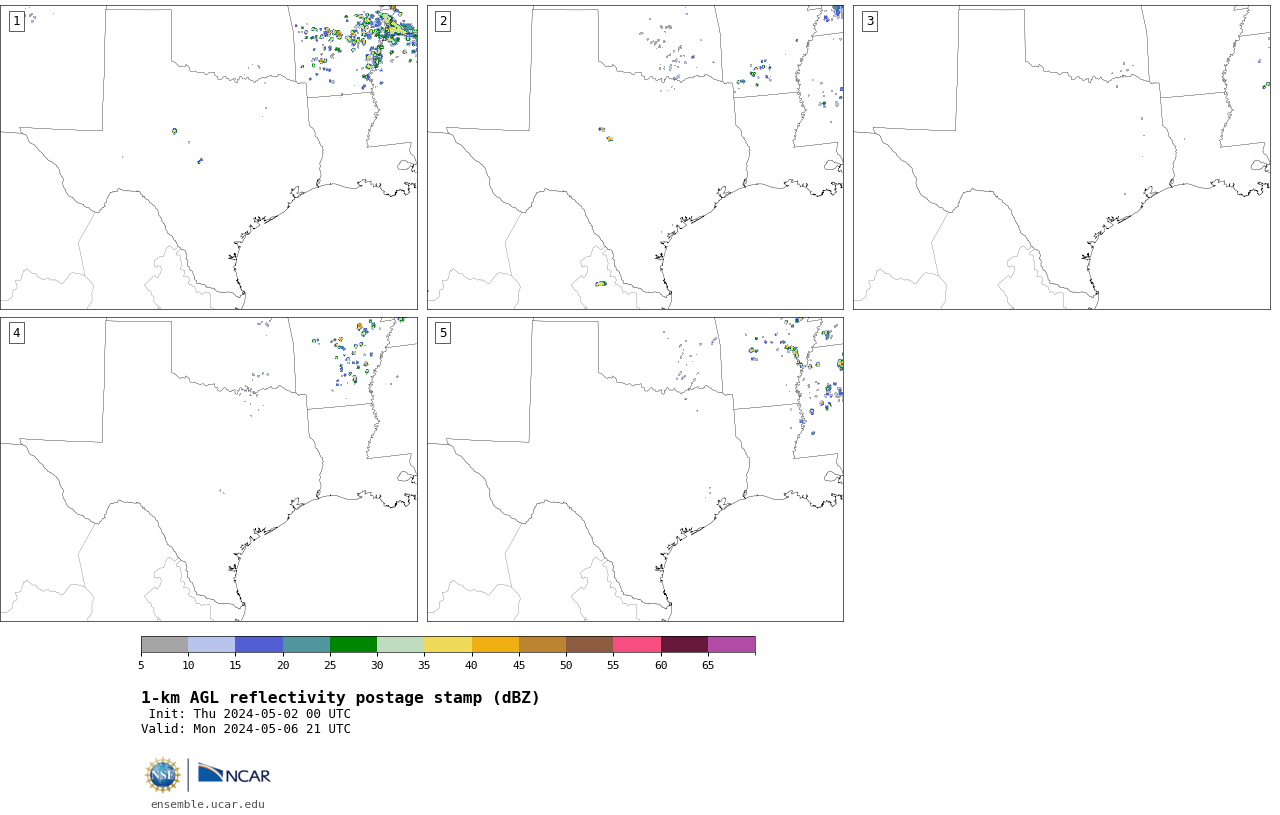Click the 'Valid: Mon 2024-05-06 21 UTC' text

(x=246, y=729)
